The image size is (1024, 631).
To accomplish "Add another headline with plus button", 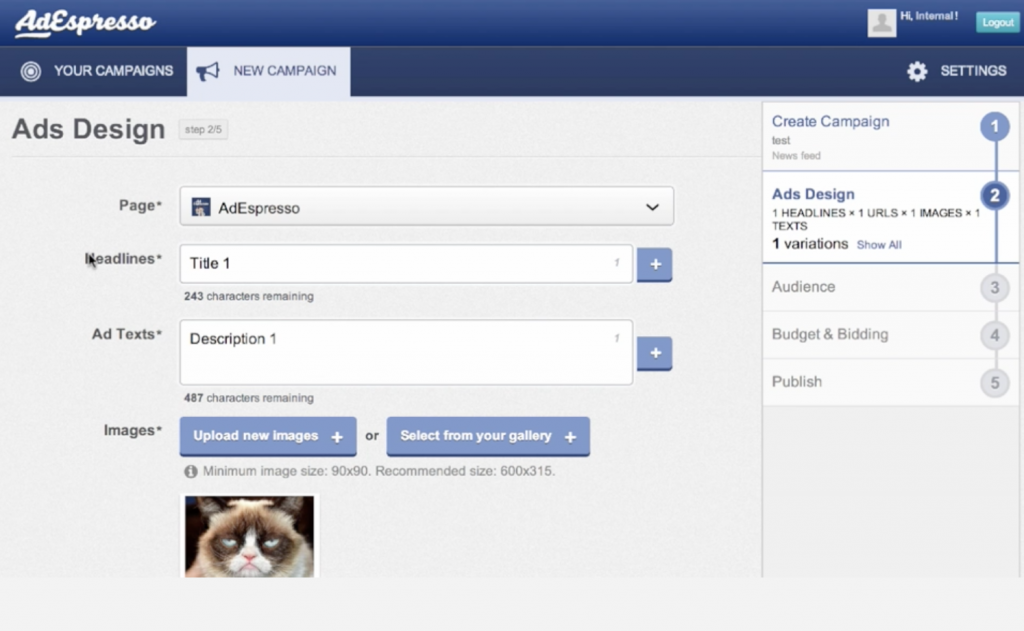I will tap(654, 265).
